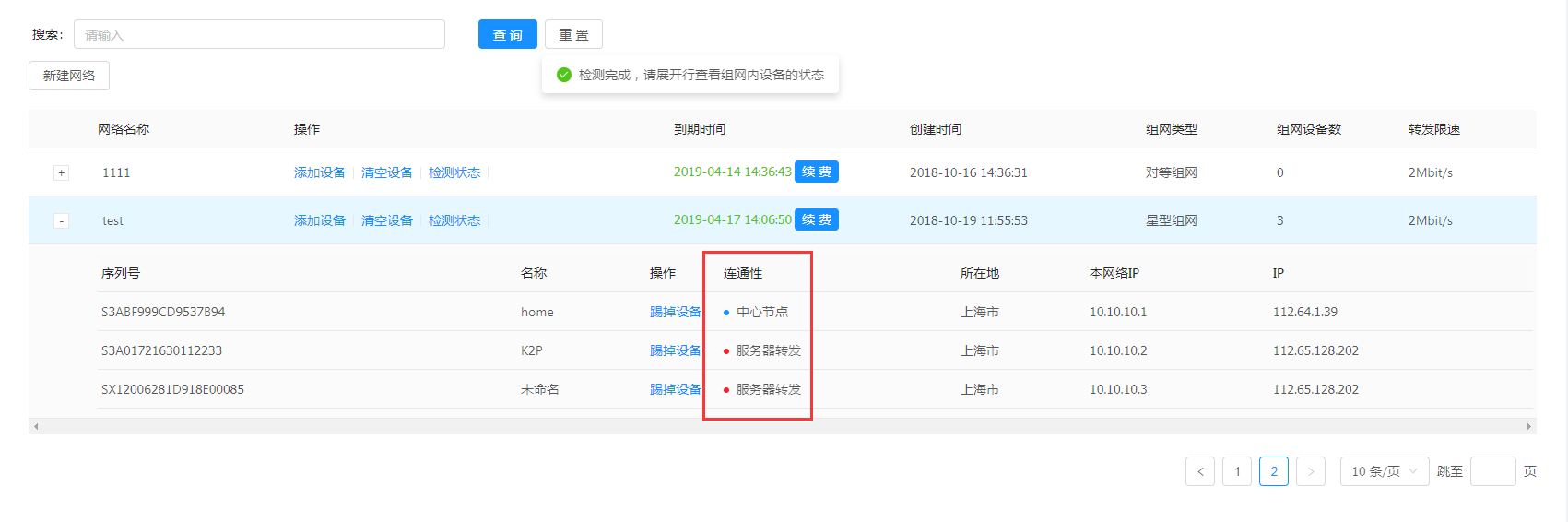Click the network name test

(112, 220)
